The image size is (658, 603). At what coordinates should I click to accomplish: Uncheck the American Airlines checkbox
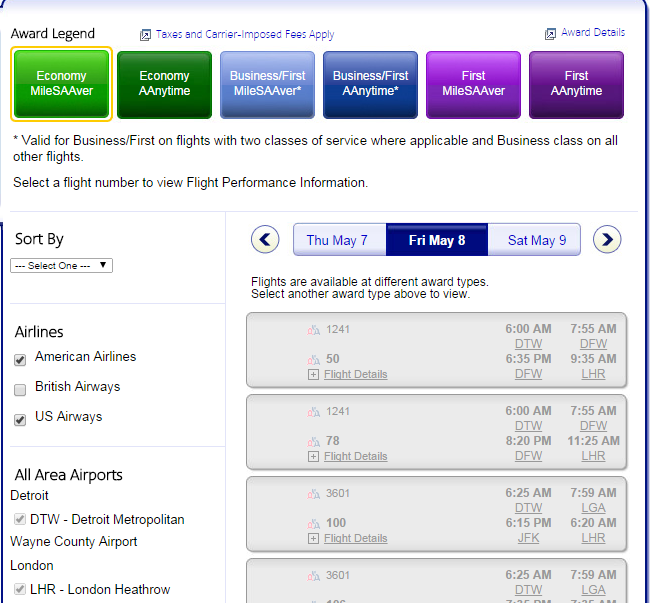[x=20, y=360]
